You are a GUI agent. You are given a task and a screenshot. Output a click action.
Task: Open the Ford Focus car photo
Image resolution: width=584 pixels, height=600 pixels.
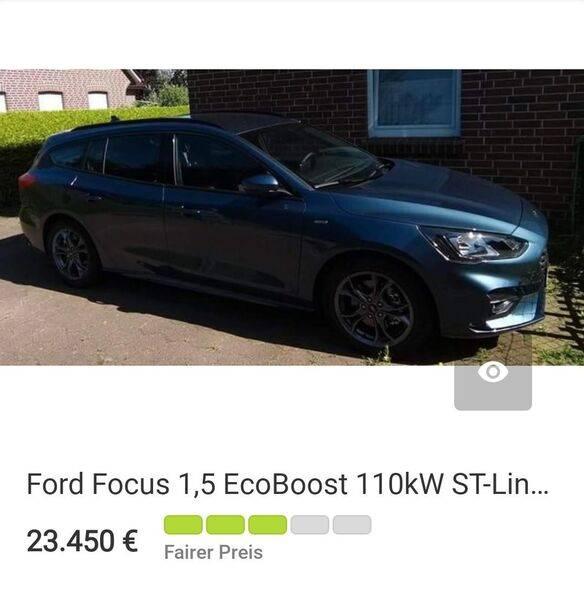click(292, 217)
